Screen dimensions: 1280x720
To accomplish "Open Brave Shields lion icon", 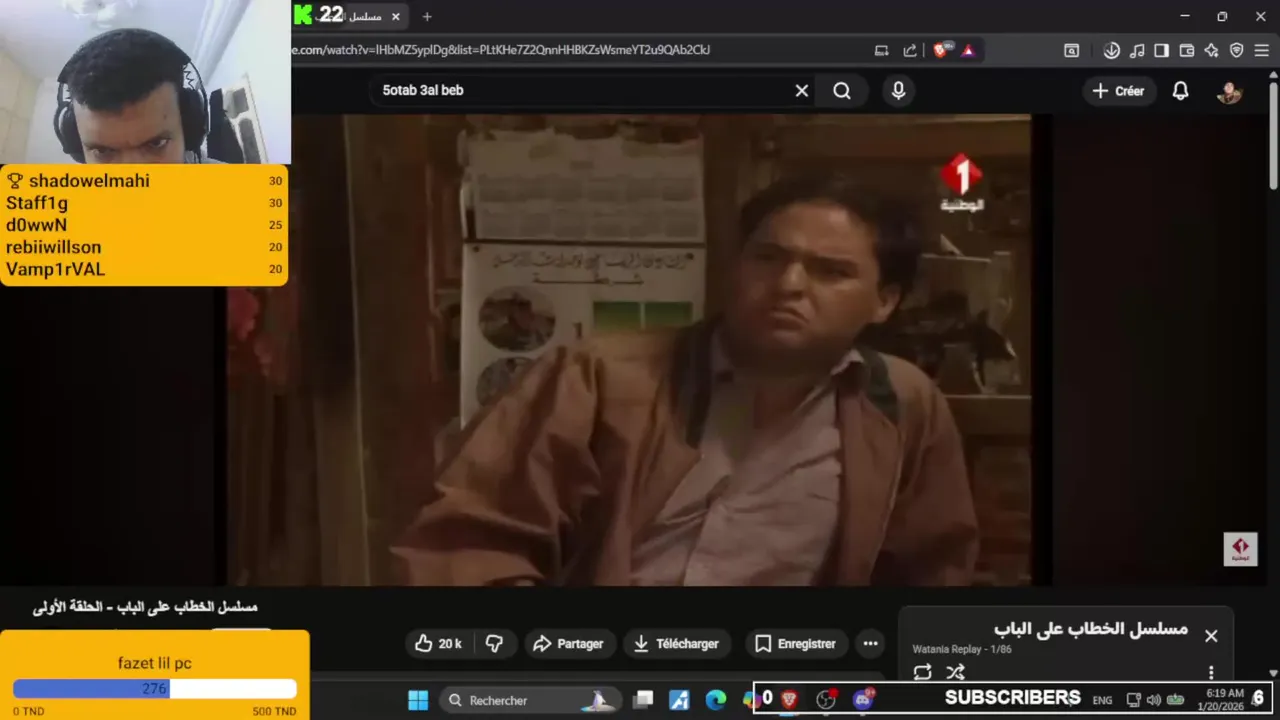I will coord(940,50).
